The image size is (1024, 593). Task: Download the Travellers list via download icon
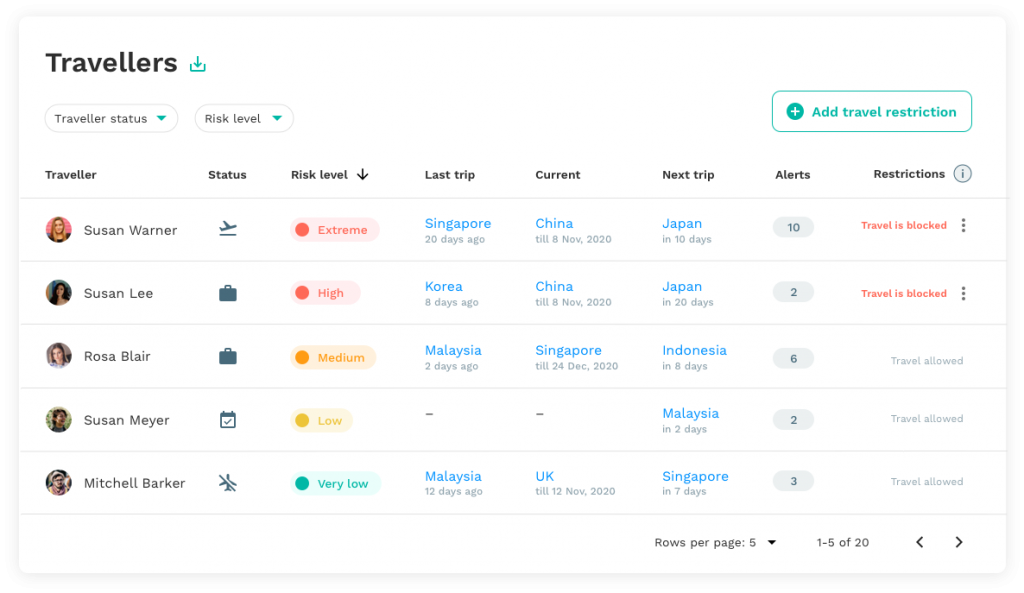point(197,64)
